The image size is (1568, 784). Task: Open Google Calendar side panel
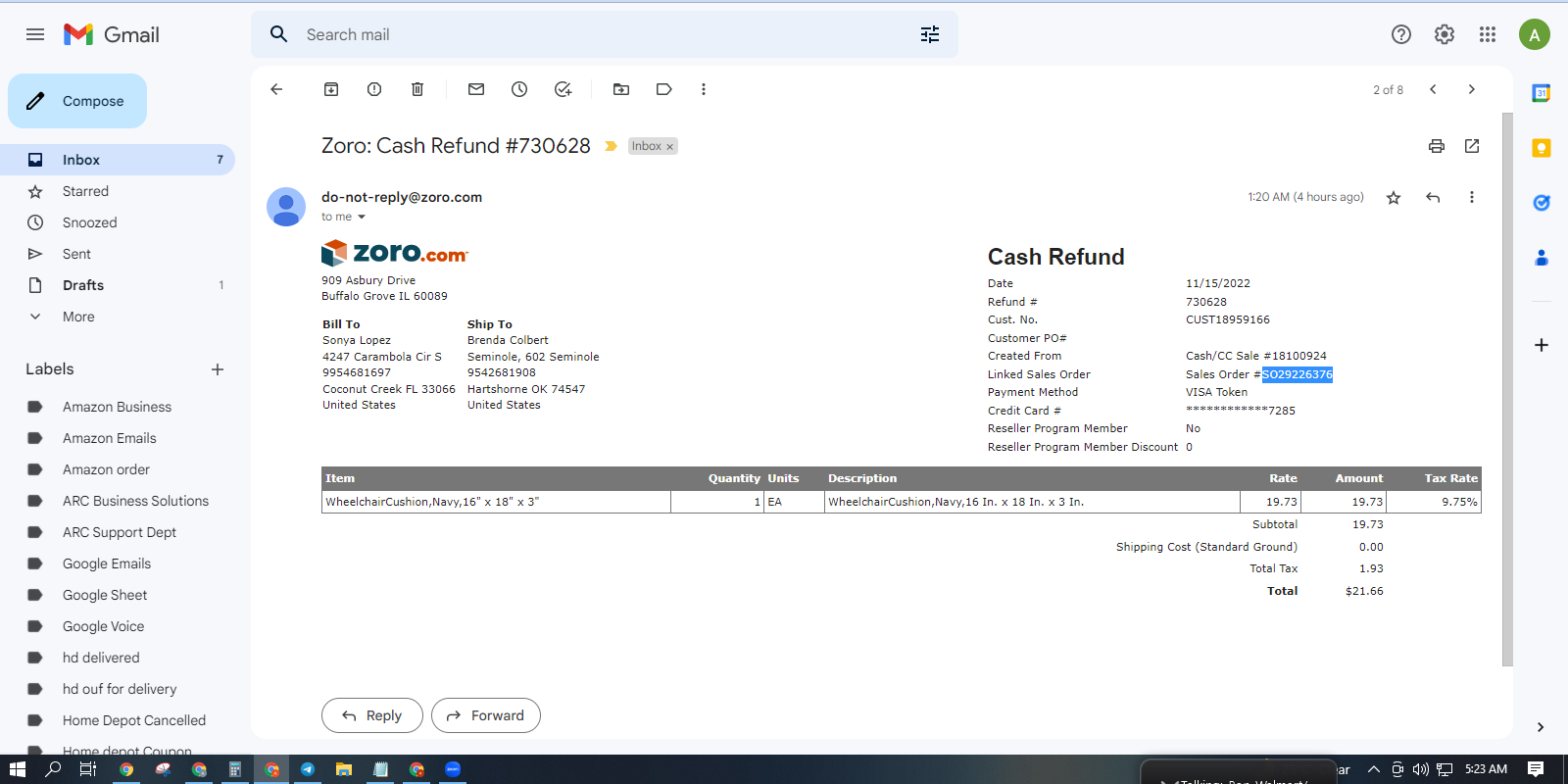click(1542, 93)
